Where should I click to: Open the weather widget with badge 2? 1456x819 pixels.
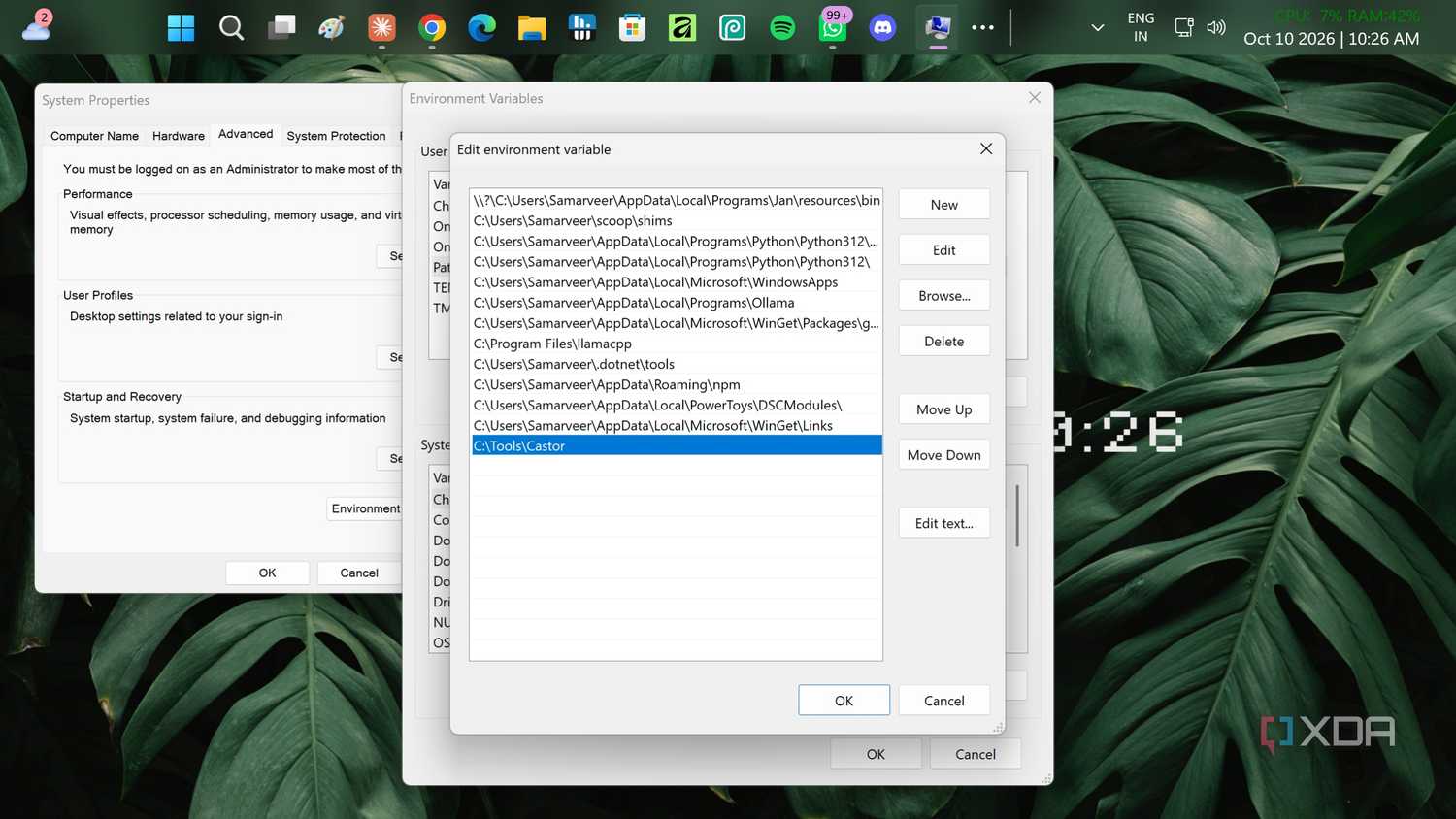37,25
